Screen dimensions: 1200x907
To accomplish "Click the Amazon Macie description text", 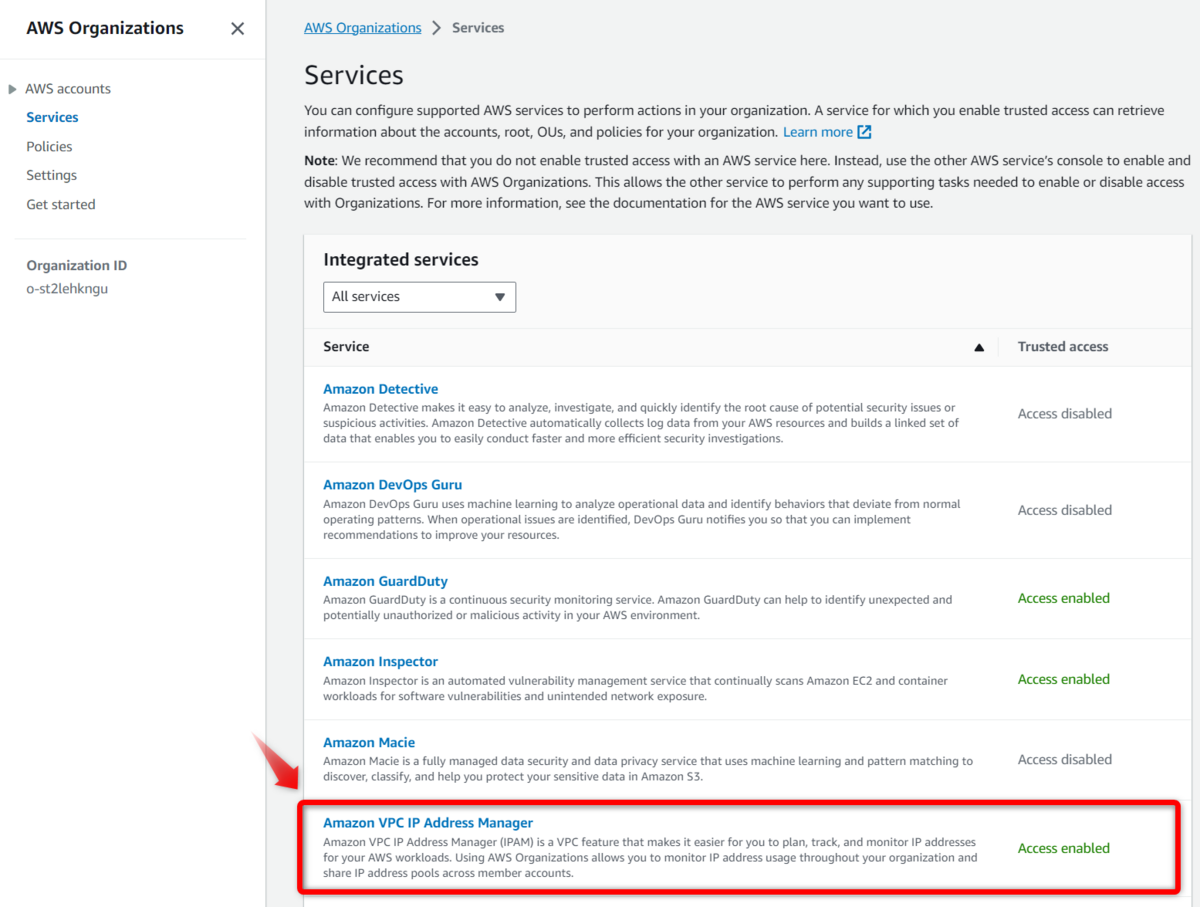I will point(648,768).
